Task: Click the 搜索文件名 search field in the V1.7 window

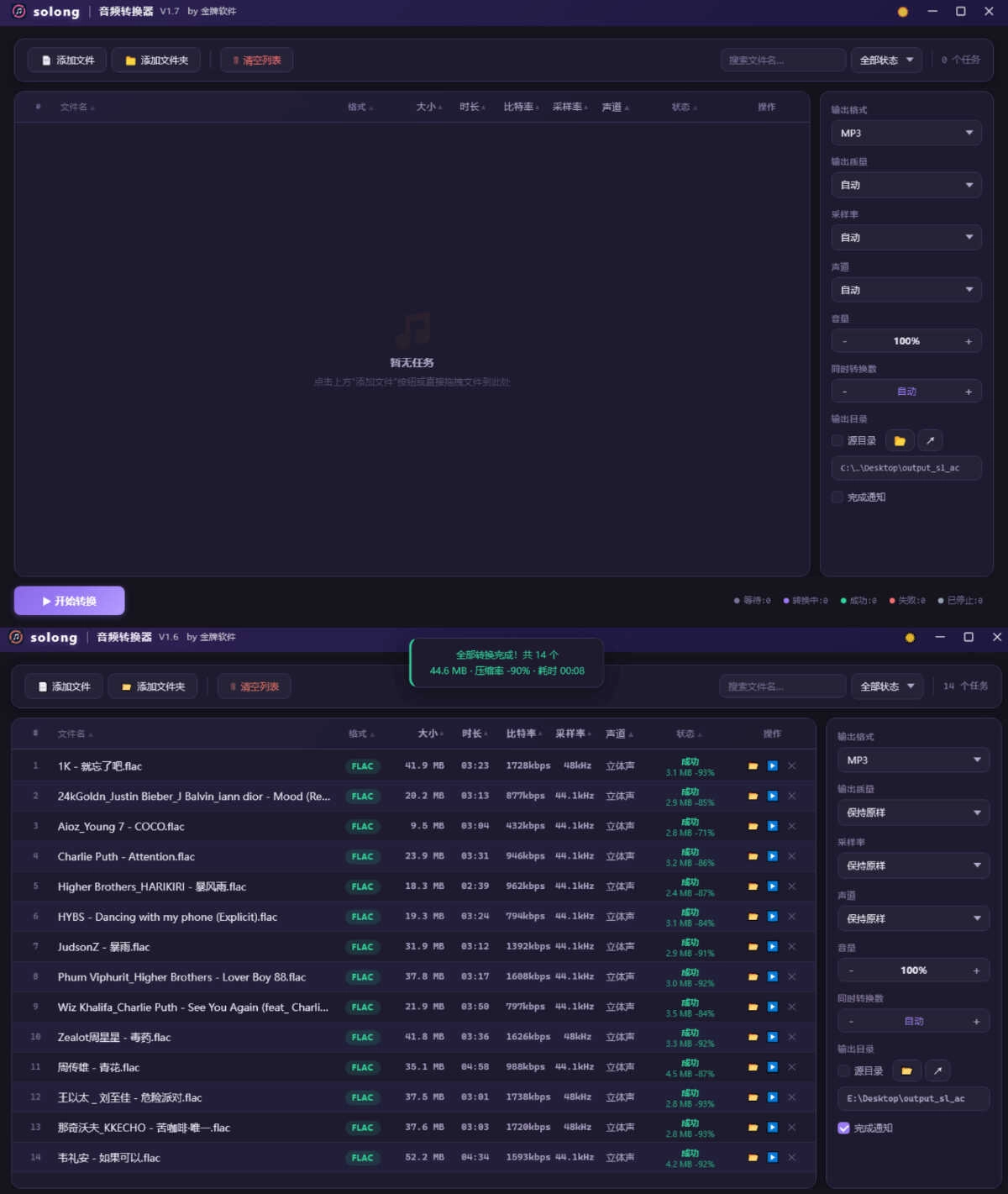Action: (x=782, y=60)
